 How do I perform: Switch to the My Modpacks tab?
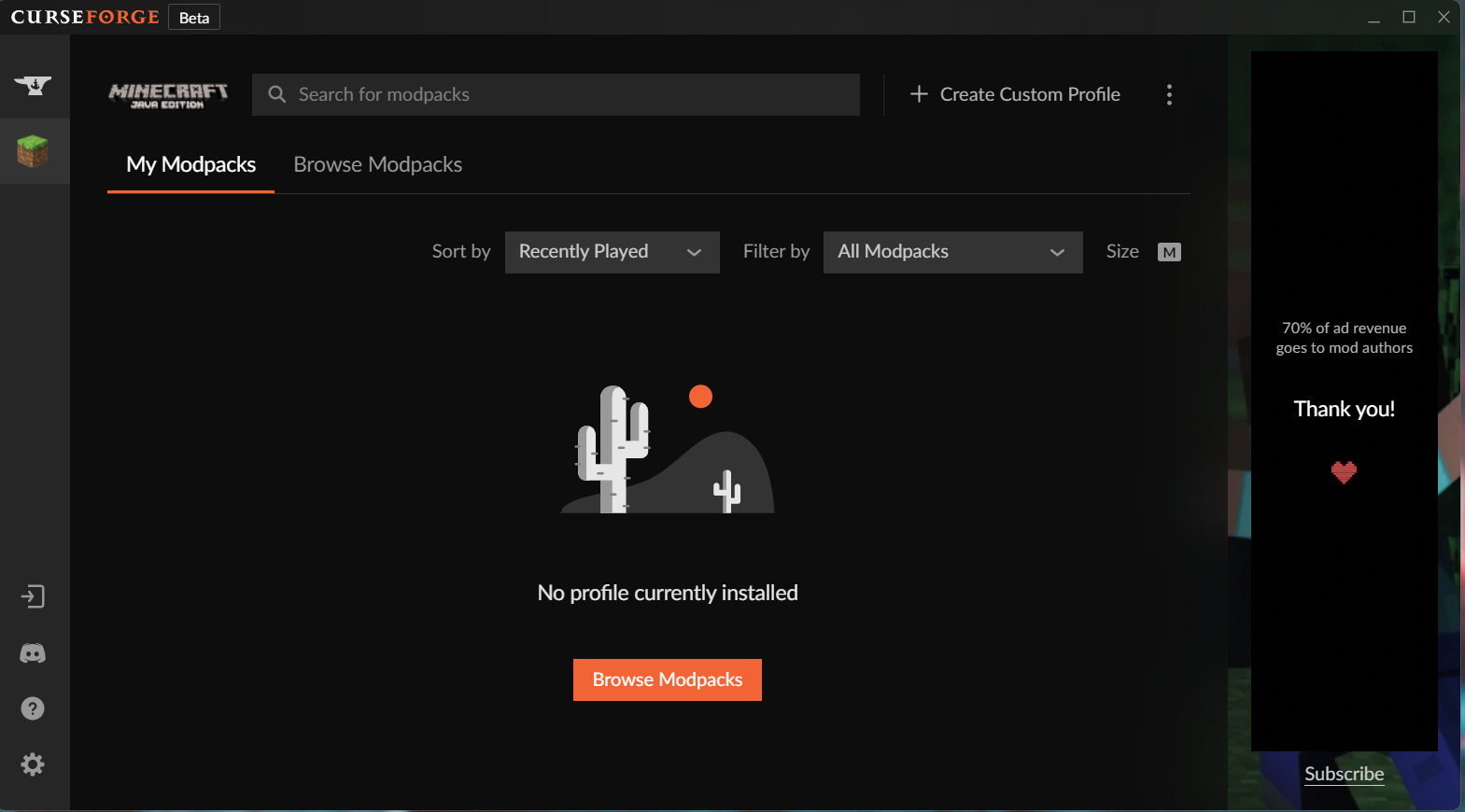coord(190,164)
